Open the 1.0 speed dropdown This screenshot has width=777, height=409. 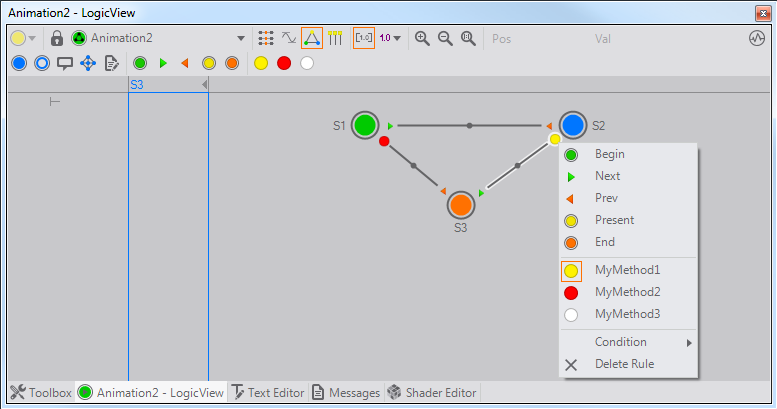click(391, 38)
